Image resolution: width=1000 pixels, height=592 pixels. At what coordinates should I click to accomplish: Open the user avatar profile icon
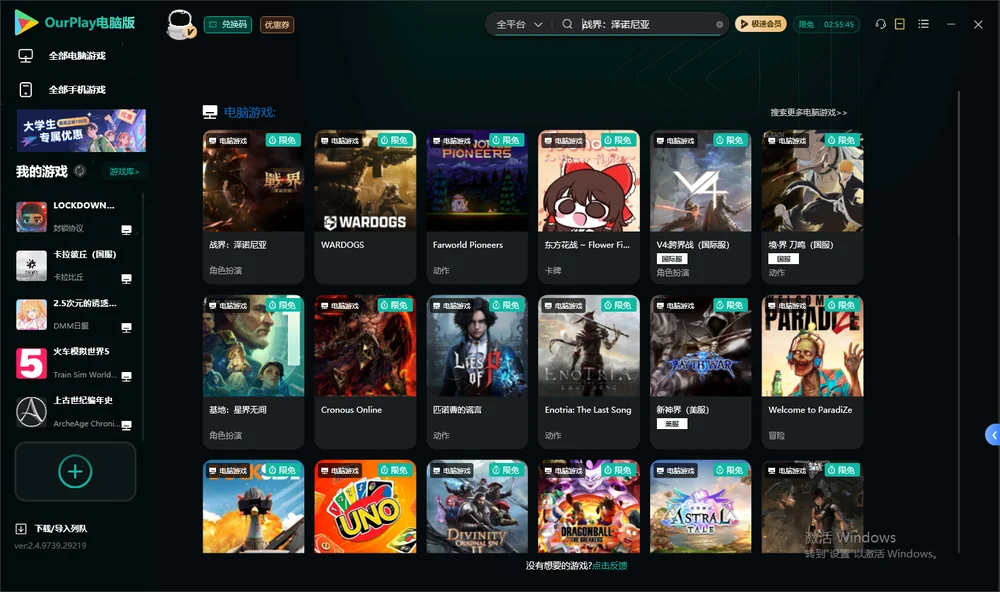pyautogui.click(x=180, y=24)
